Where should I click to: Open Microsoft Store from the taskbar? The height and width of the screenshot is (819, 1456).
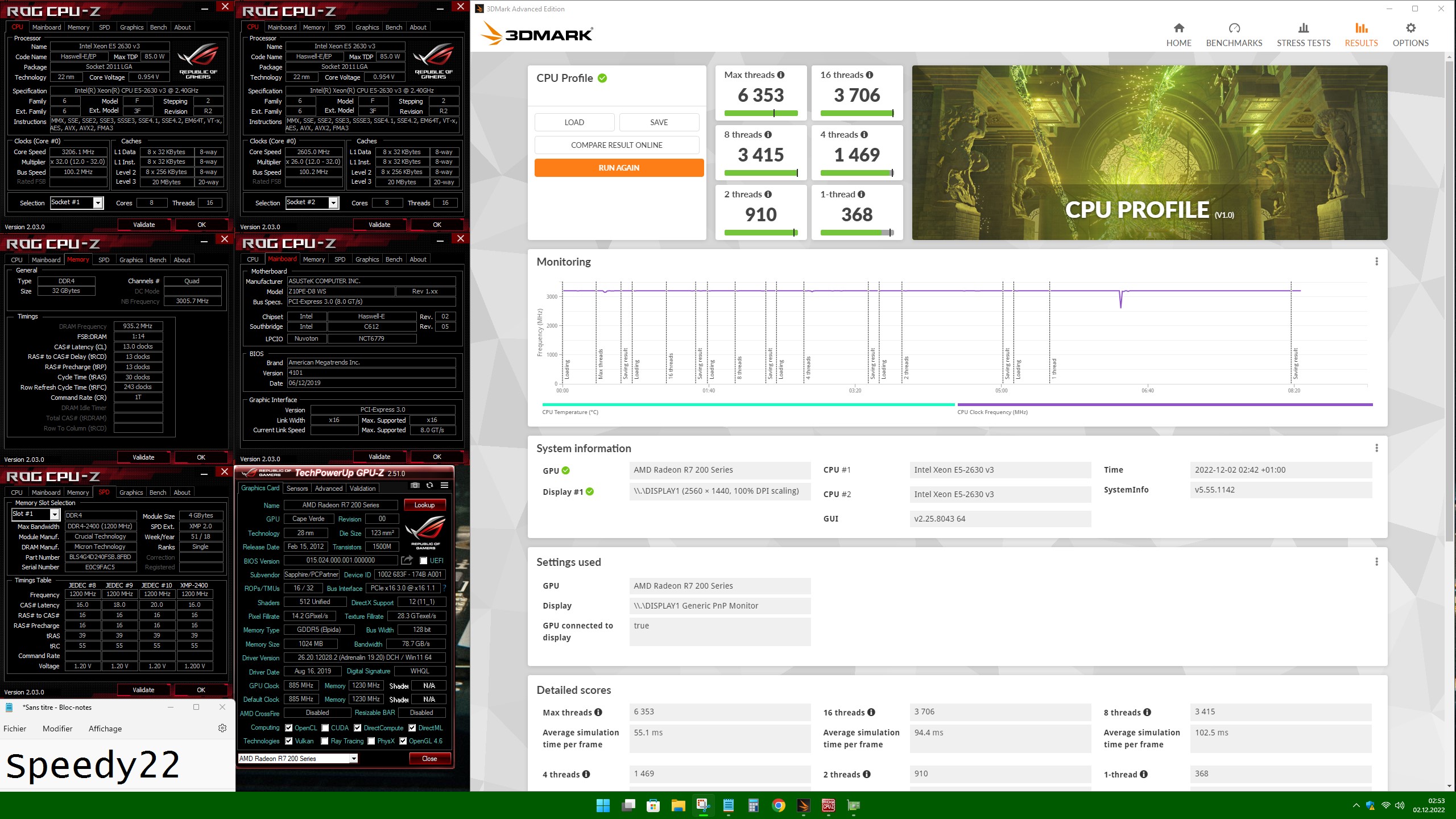[653, 805]
